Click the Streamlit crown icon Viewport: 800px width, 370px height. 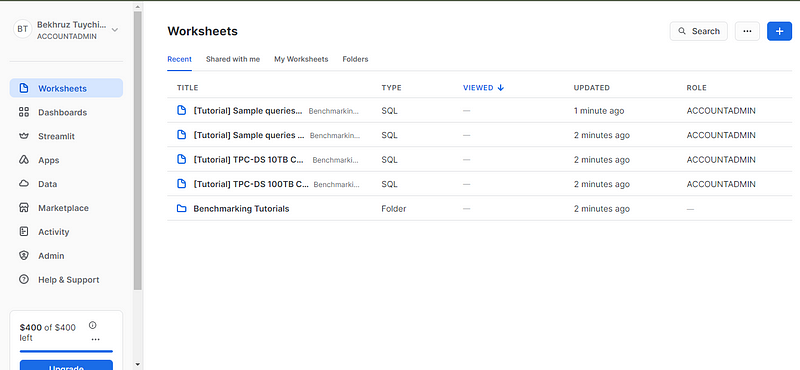tap(24, 136)
